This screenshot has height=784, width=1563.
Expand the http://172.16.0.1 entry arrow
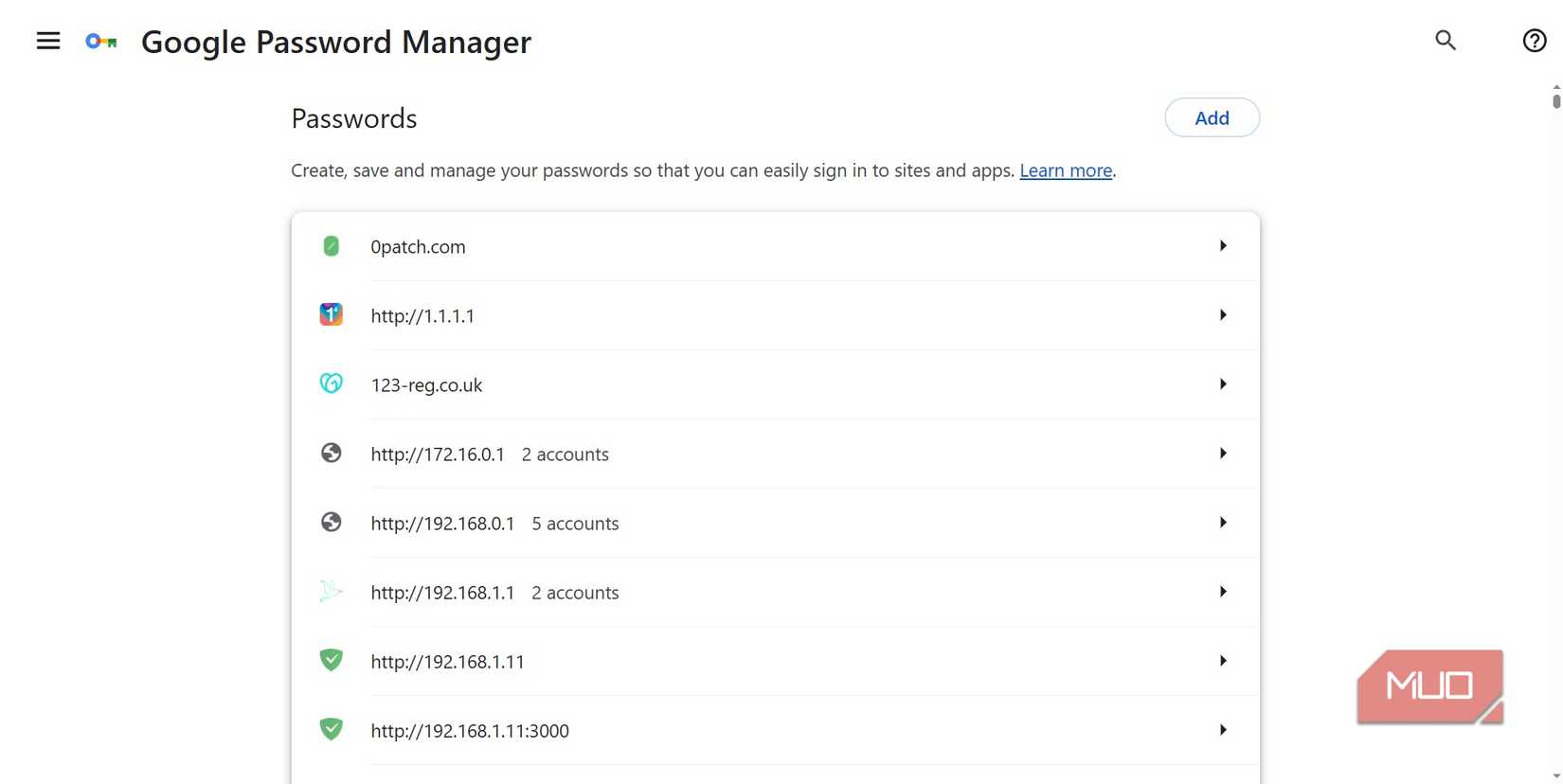(1223, 454)
